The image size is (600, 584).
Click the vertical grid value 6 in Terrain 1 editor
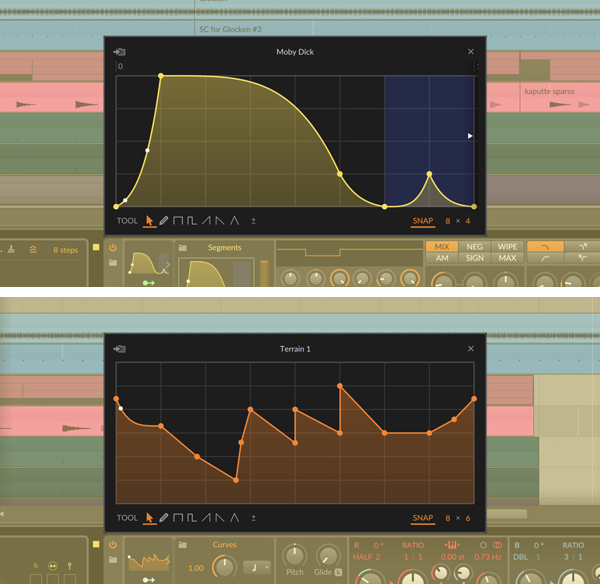[468, 518]
